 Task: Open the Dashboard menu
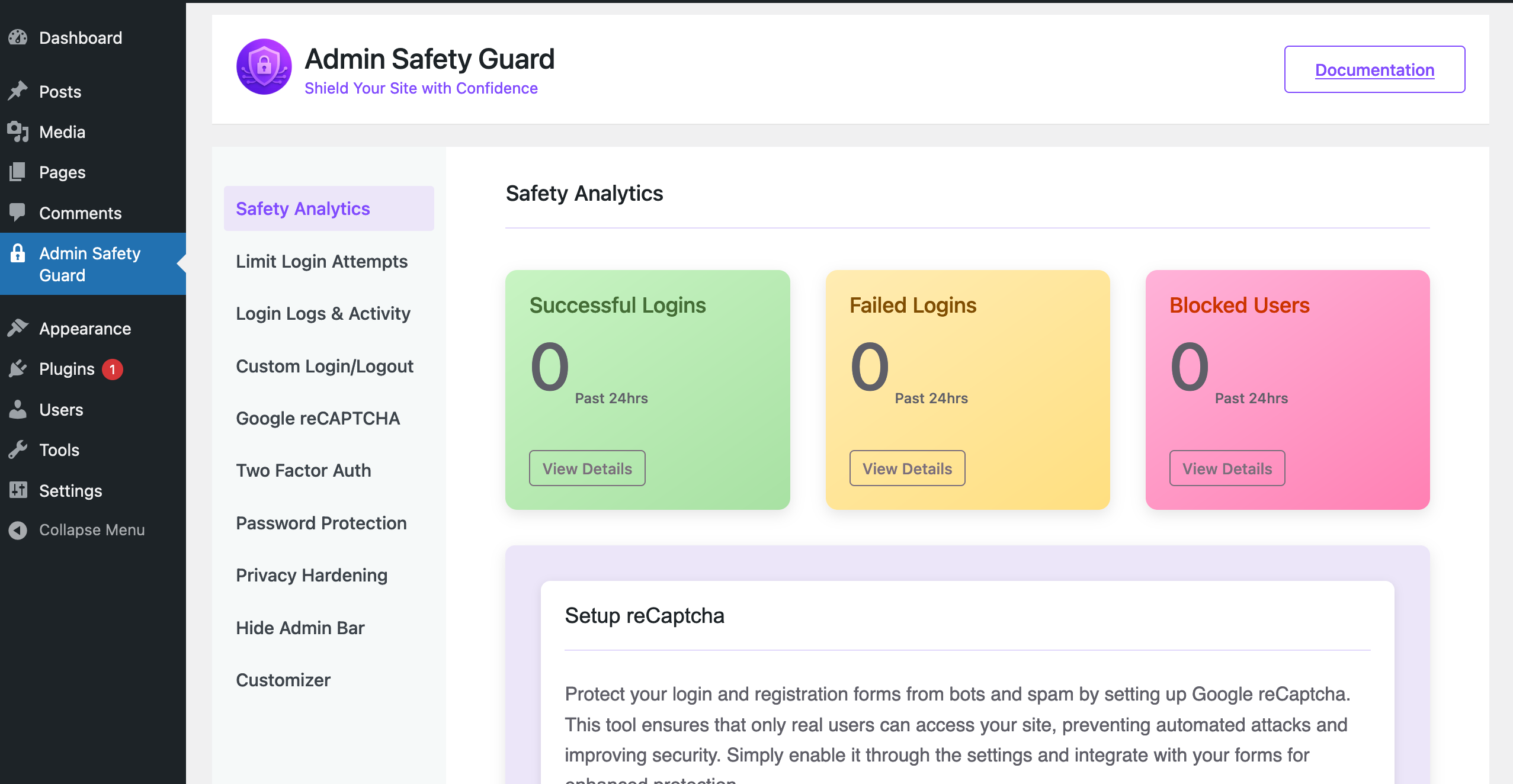point(93,38)
